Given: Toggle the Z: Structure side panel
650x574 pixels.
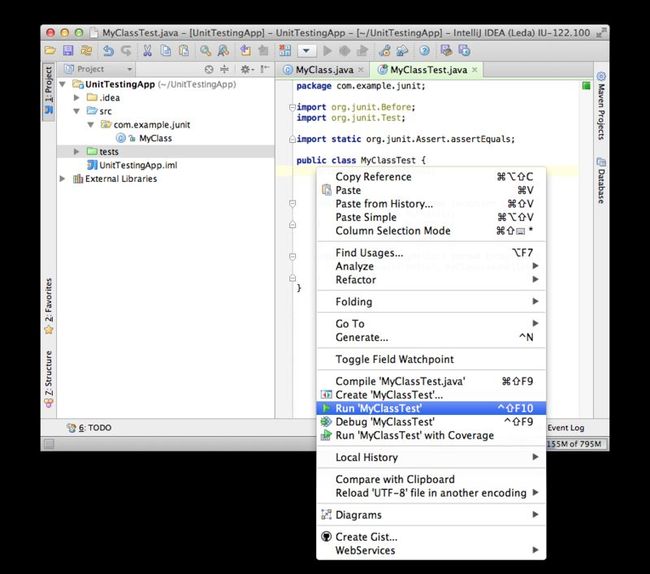Looking at the screenshot, I should coord(49,379).
